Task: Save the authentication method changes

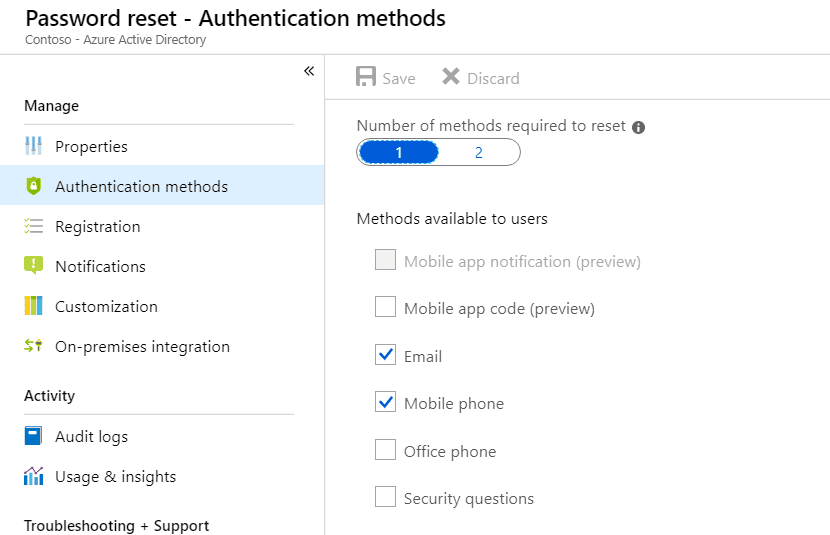Action: point(385,77)
